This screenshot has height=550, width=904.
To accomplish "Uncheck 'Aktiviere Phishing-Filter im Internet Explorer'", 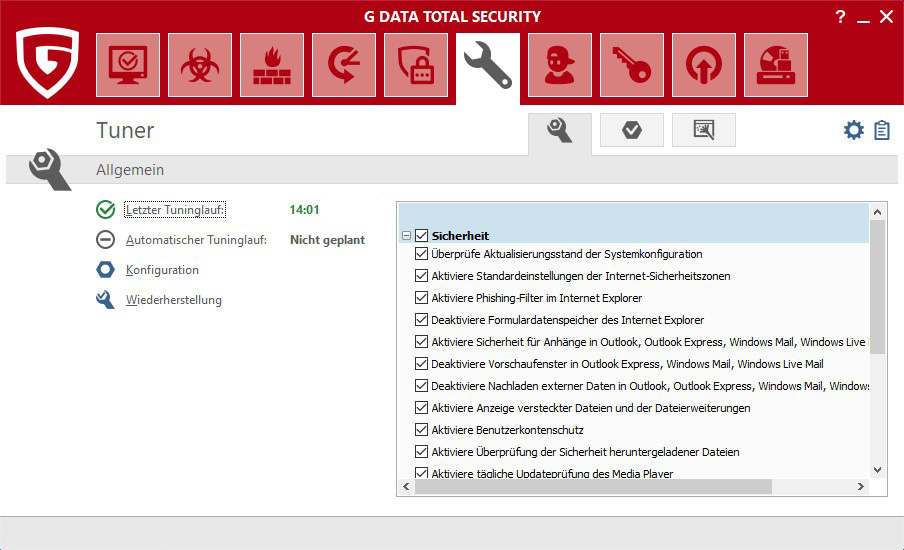I will click(x=421, y=298).
